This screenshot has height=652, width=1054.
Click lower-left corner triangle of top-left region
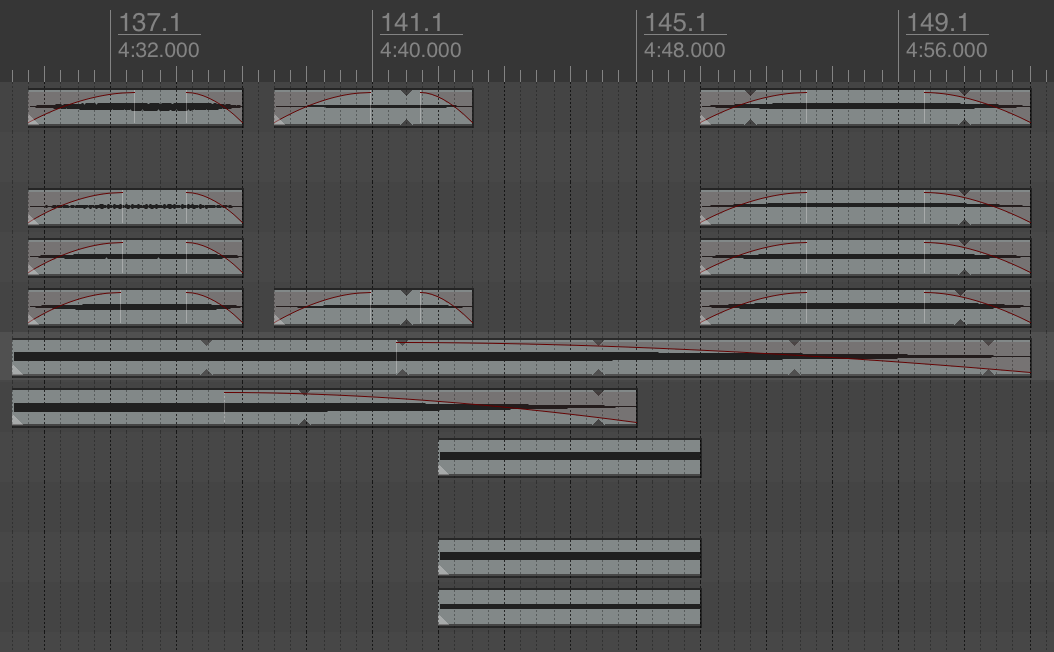point(34,120)
